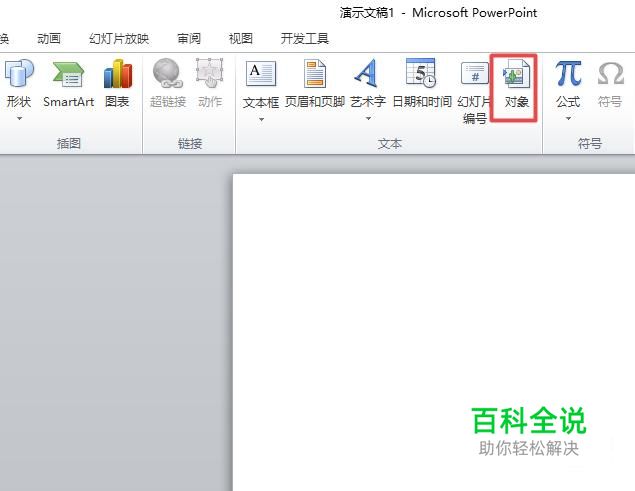Expand the Equation (公式) dropdown arrow
This screenshot has width=635, height=491.
pos(568,118)
